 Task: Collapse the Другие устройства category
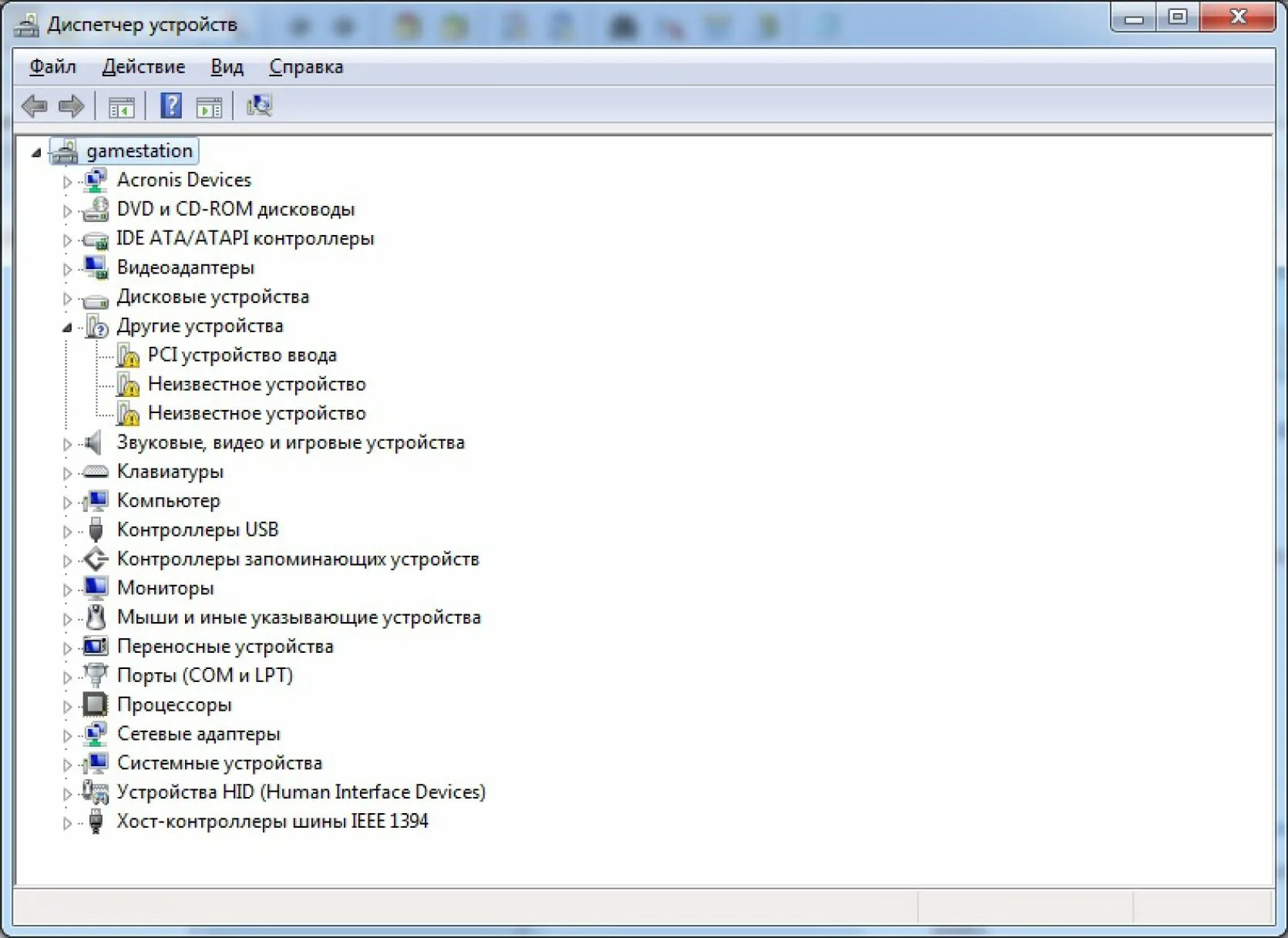68,328
